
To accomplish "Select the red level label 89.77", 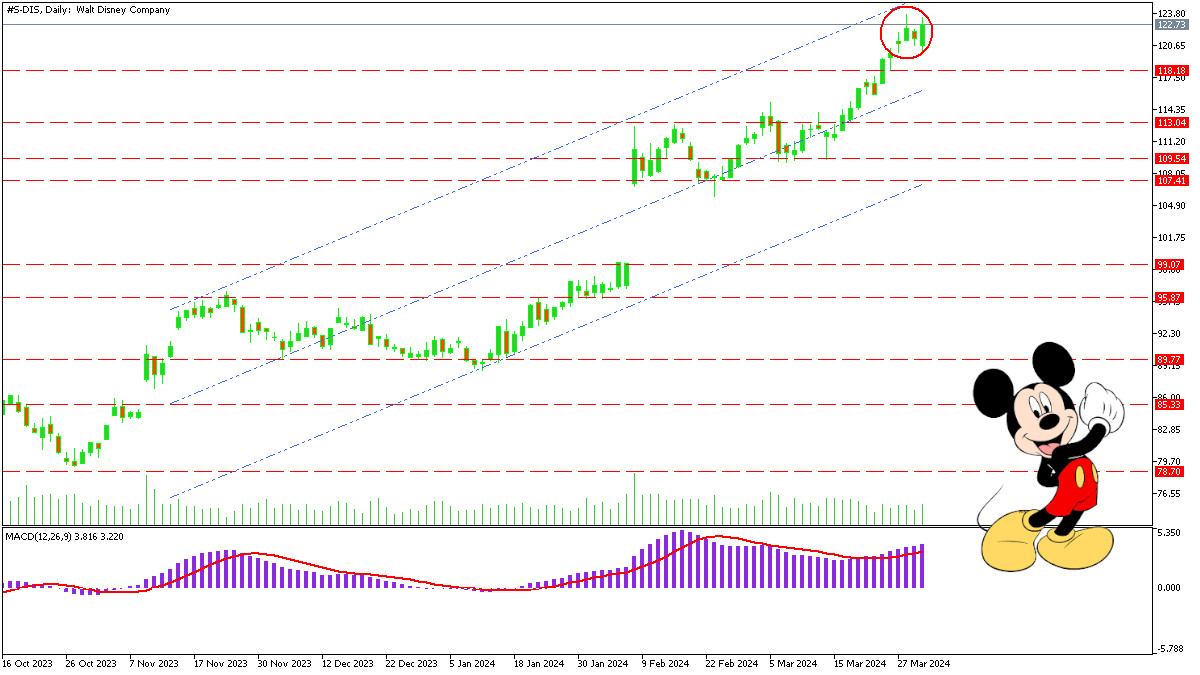I will (1171, 359).
